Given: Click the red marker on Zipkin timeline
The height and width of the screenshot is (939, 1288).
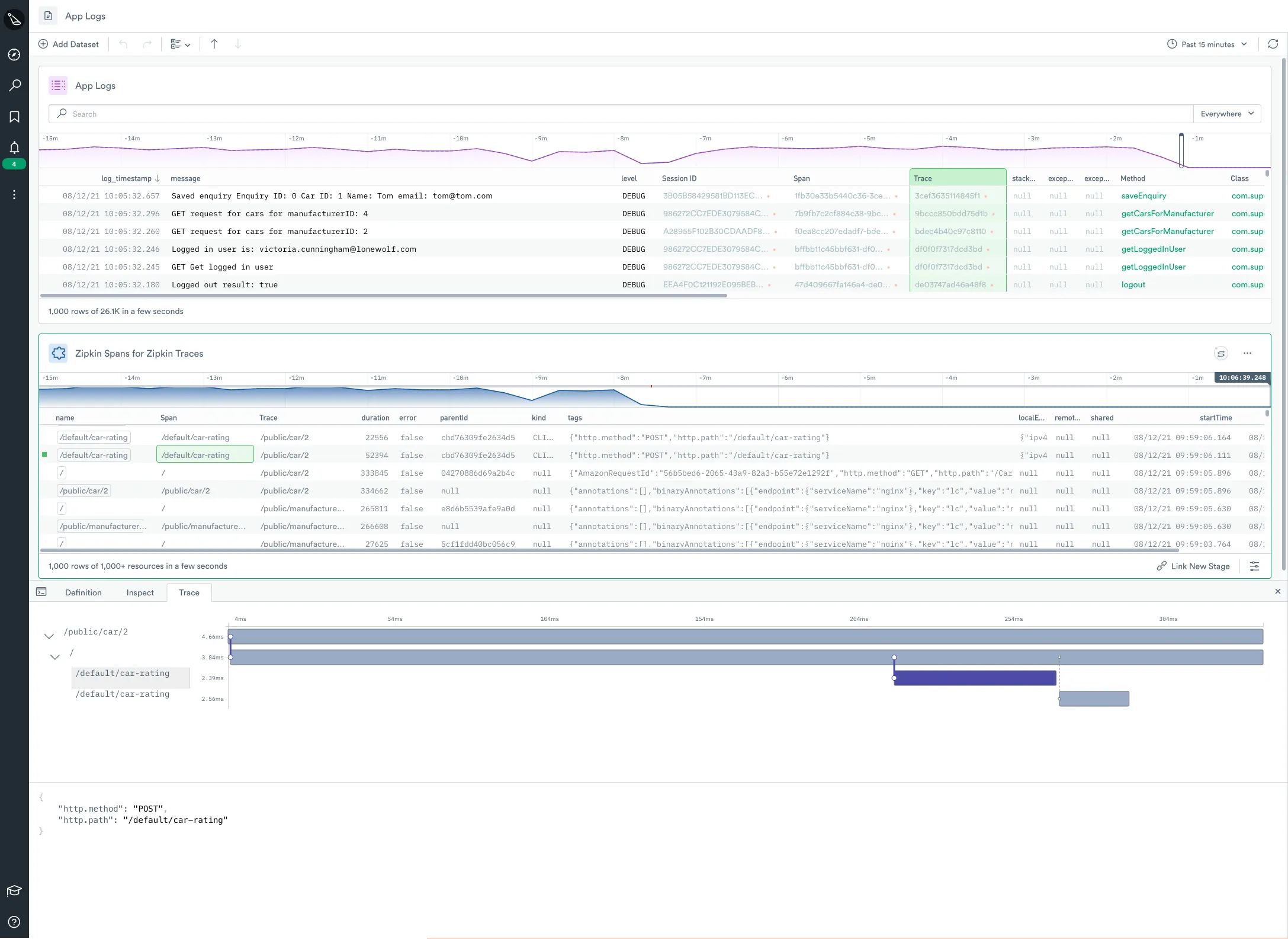Looking at the screenshot, I should click(651, 386).
